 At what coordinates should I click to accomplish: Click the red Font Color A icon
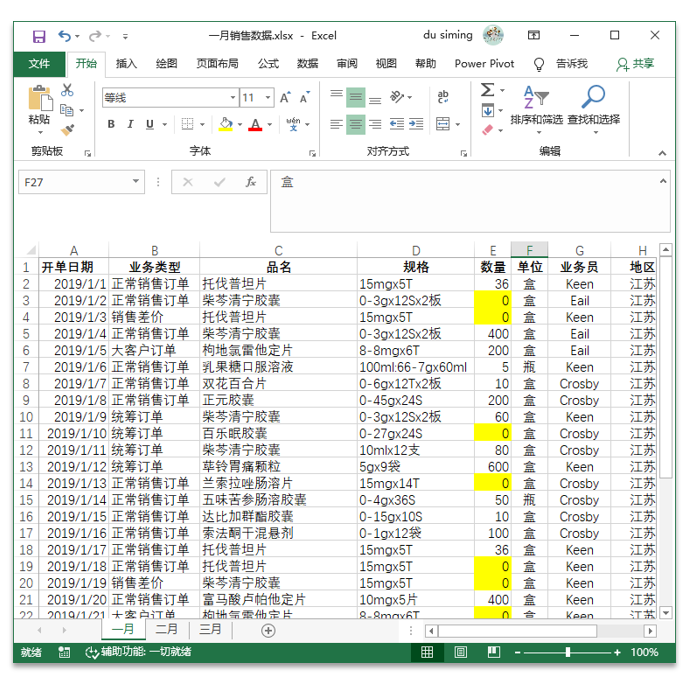click(255, 125)
